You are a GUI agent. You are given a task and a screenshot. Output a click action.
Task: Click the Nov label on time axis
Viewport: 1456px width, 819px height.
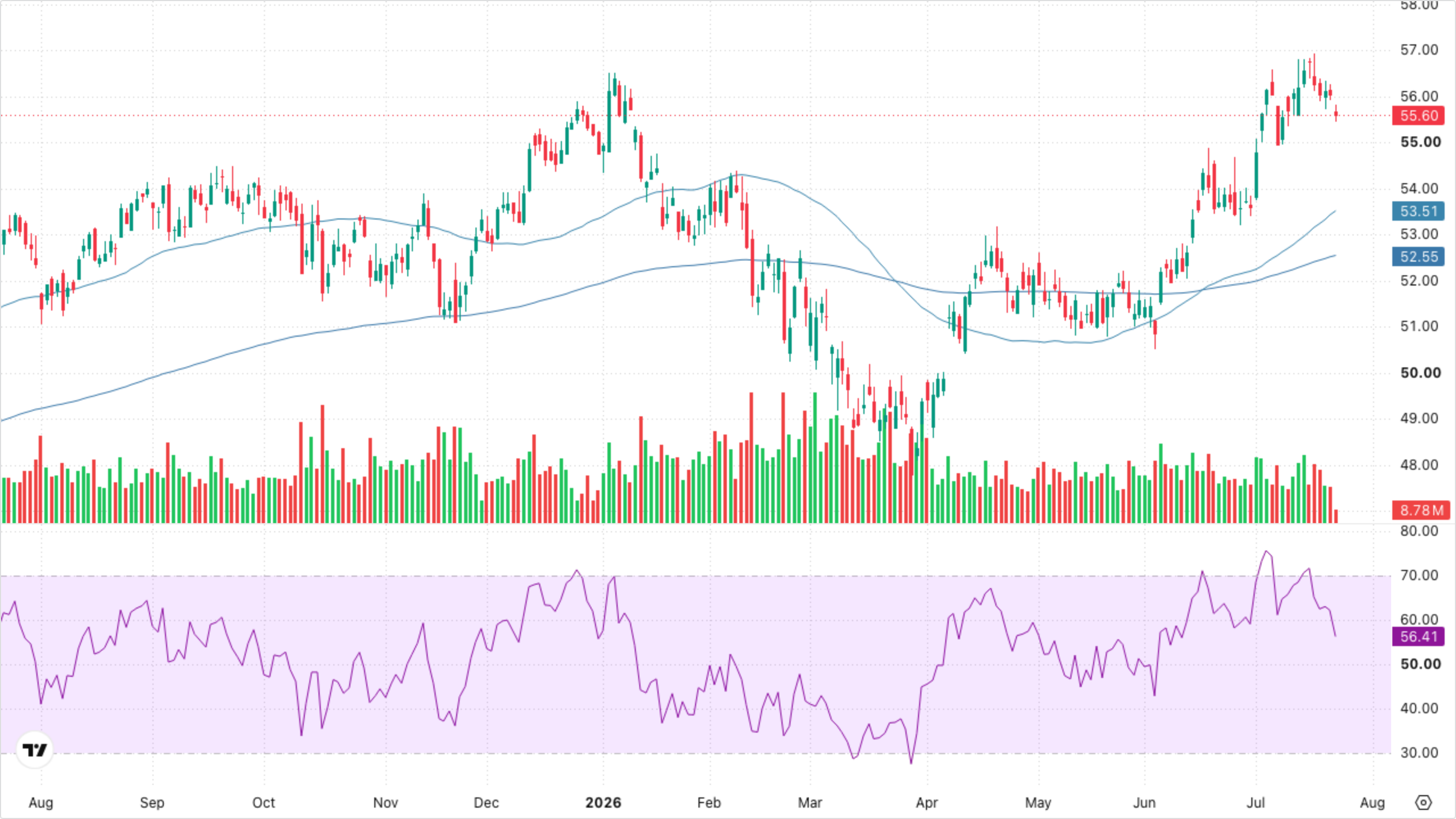385,803
